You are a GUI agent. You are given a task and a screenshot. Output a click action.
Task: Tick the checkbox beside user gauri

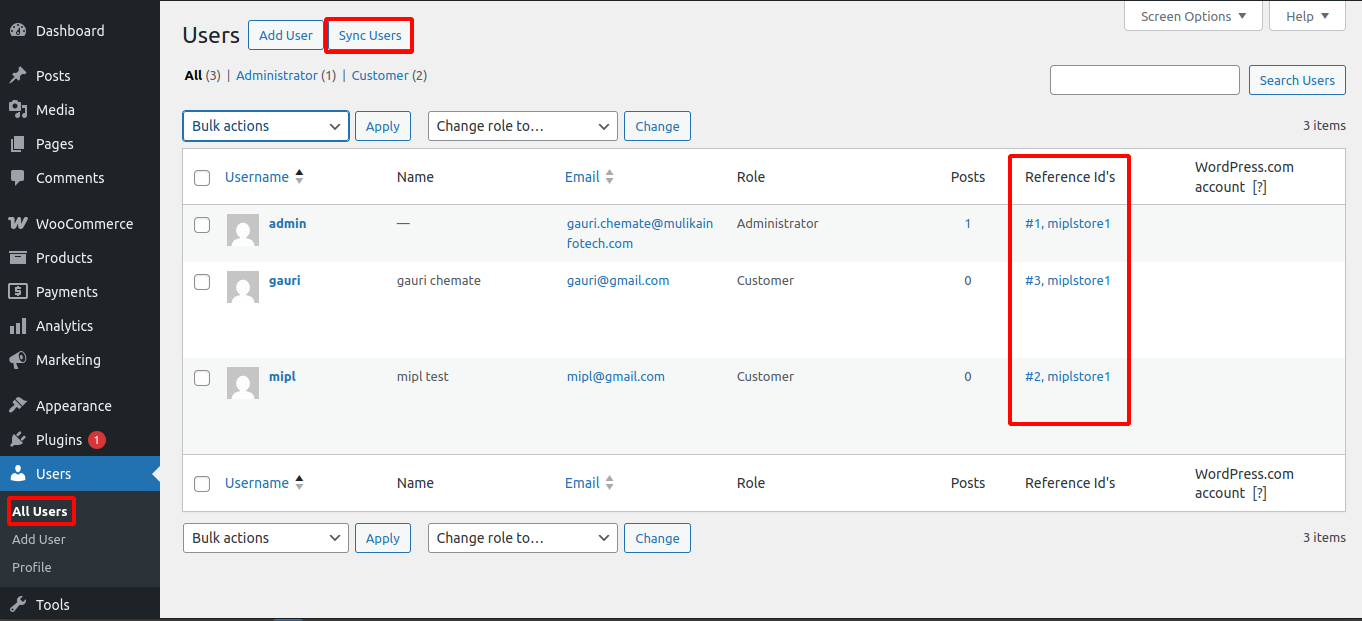tap(202, 282)
